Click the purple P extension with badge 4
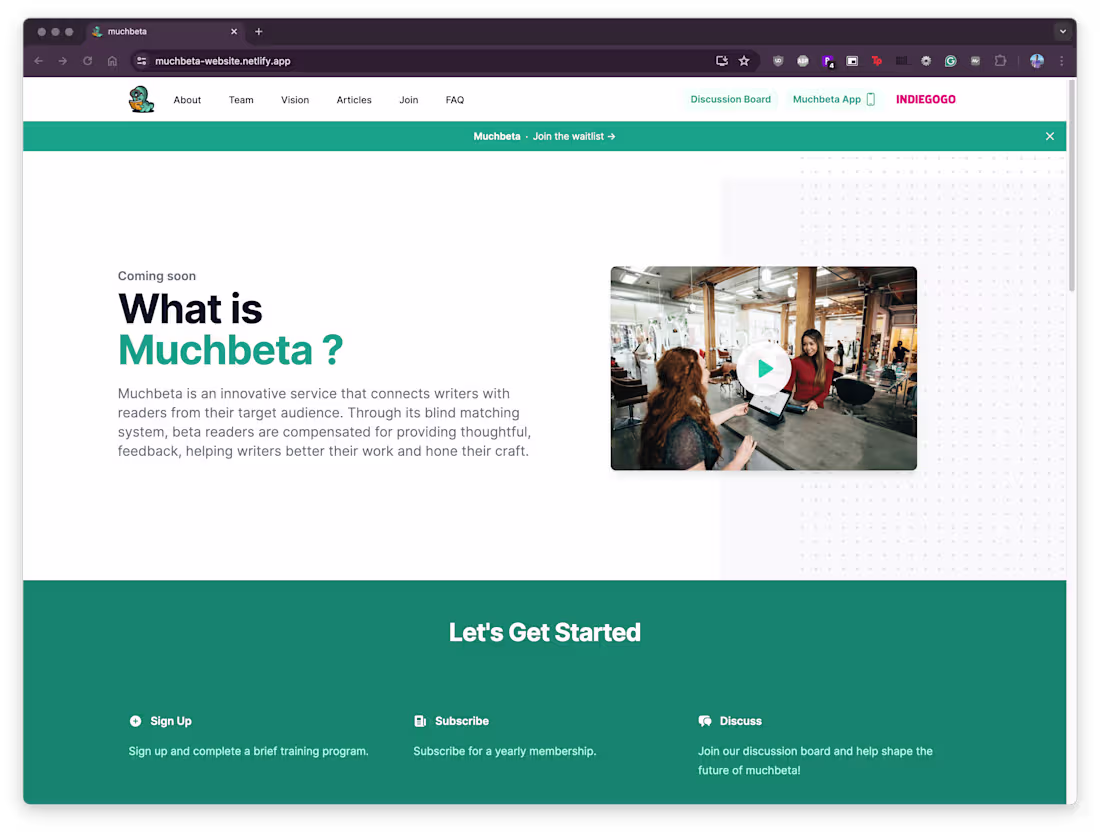 828,61
